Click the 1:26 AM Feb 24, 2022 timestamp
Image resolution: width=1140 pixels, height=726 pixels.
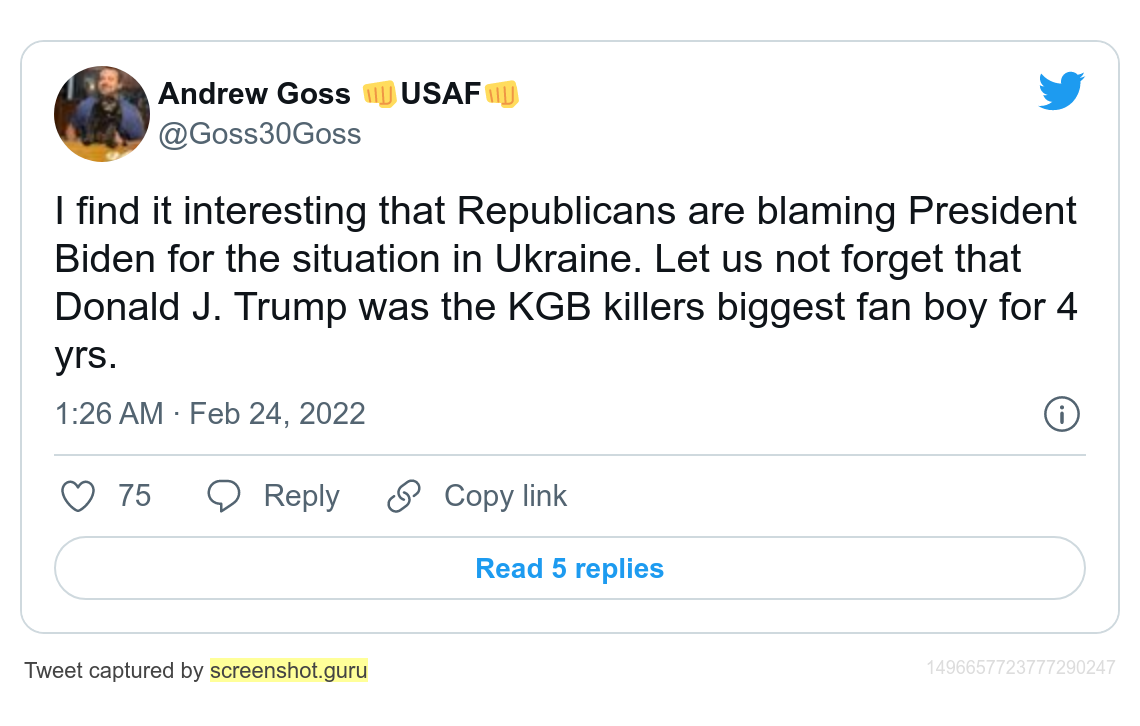pyautogui.click(x=210, y=414)
